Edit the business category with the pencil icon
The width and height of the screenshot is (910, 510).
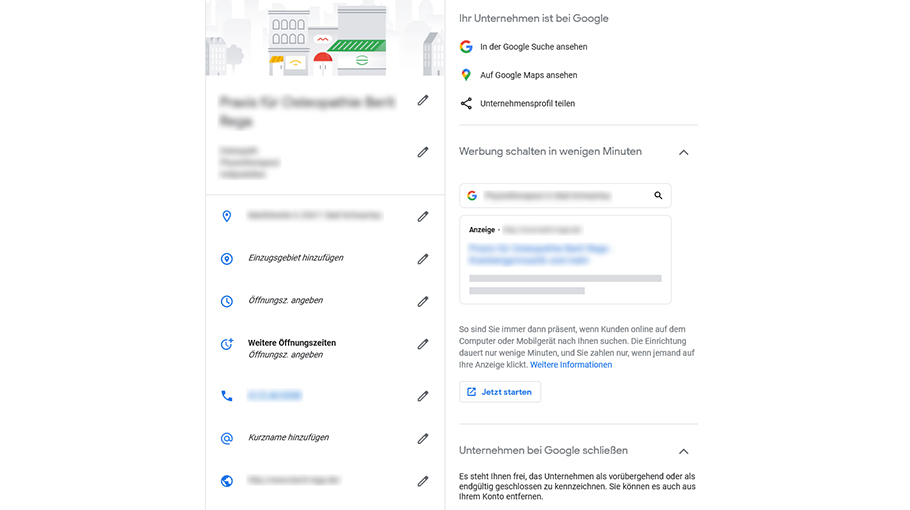click(x=423, y=152)
